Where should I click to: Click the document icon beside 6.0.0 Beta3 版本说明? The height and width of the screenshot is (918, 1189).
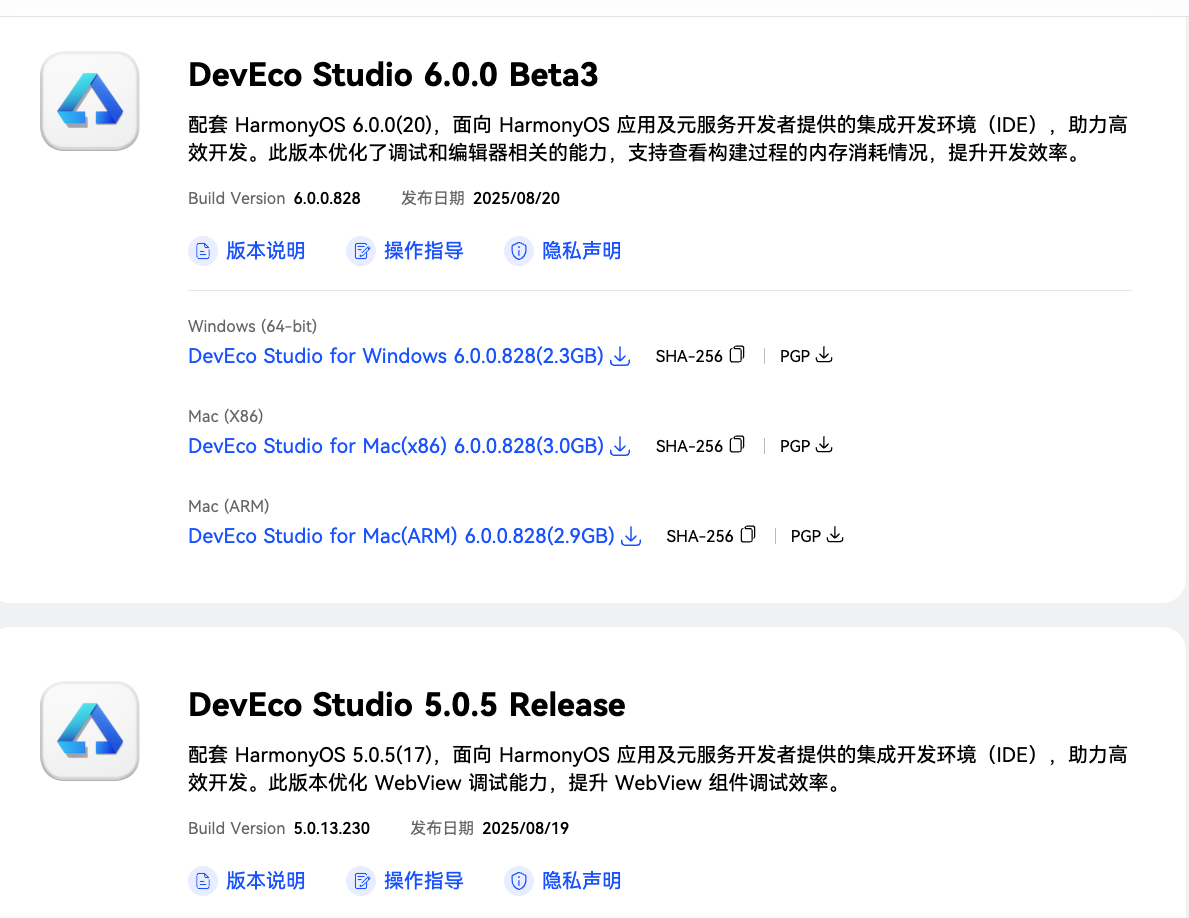(203, 251)
